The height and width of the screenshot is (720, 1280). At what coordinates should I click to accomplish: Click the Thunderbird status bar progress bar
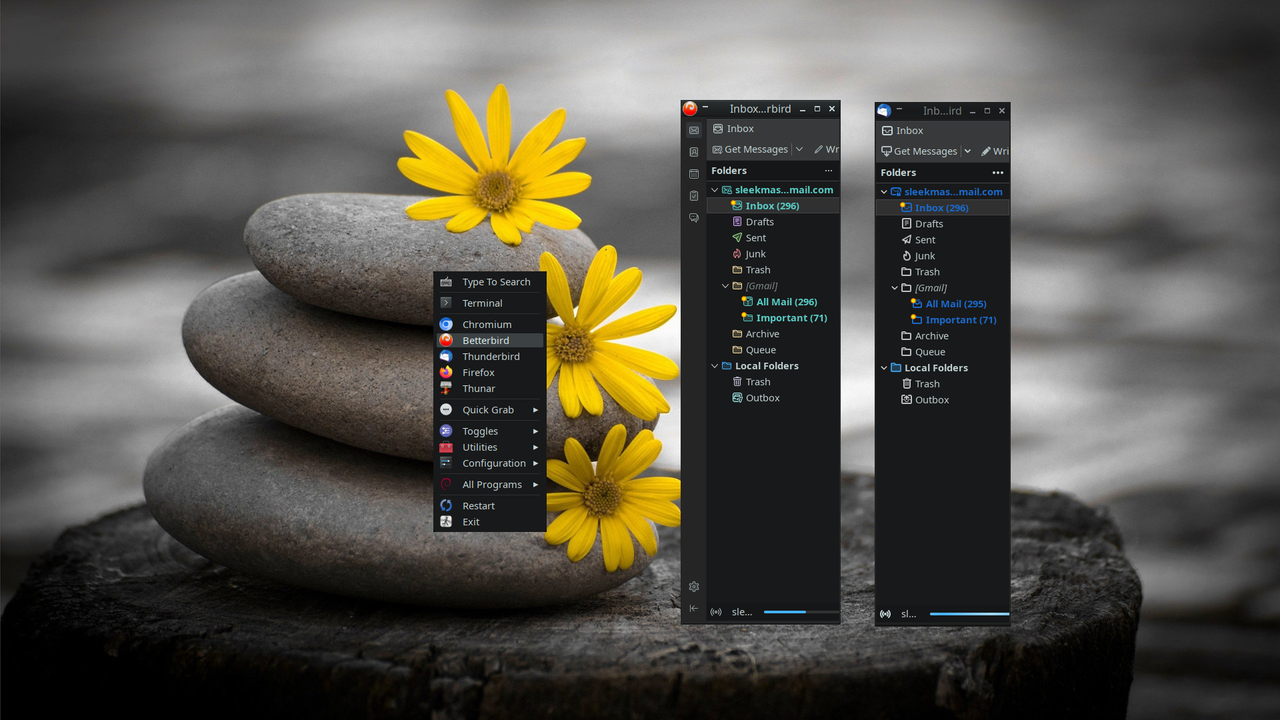(969, 614)
